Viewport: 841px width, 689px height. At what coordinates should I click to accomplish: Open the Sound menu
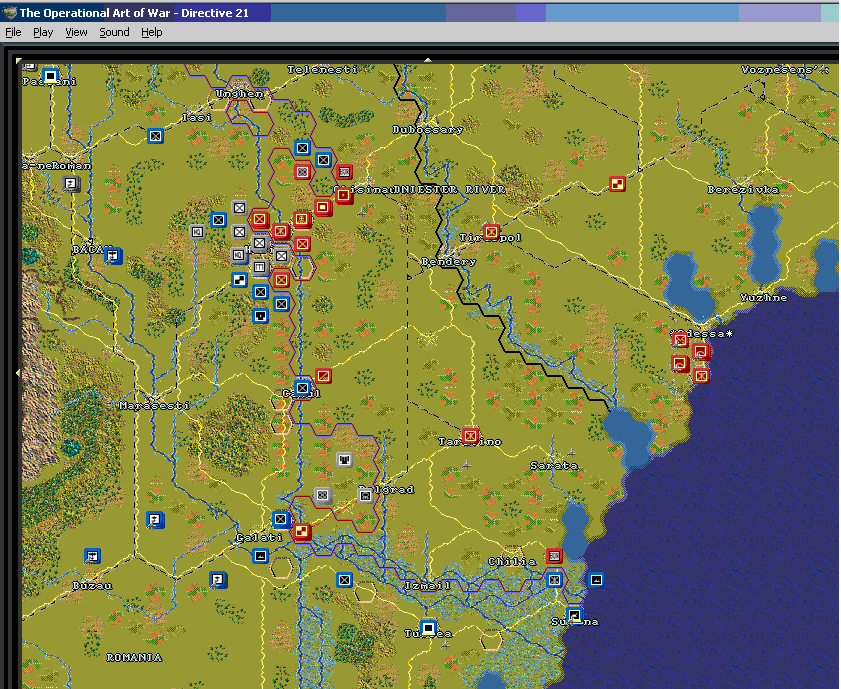pos(114,32)
